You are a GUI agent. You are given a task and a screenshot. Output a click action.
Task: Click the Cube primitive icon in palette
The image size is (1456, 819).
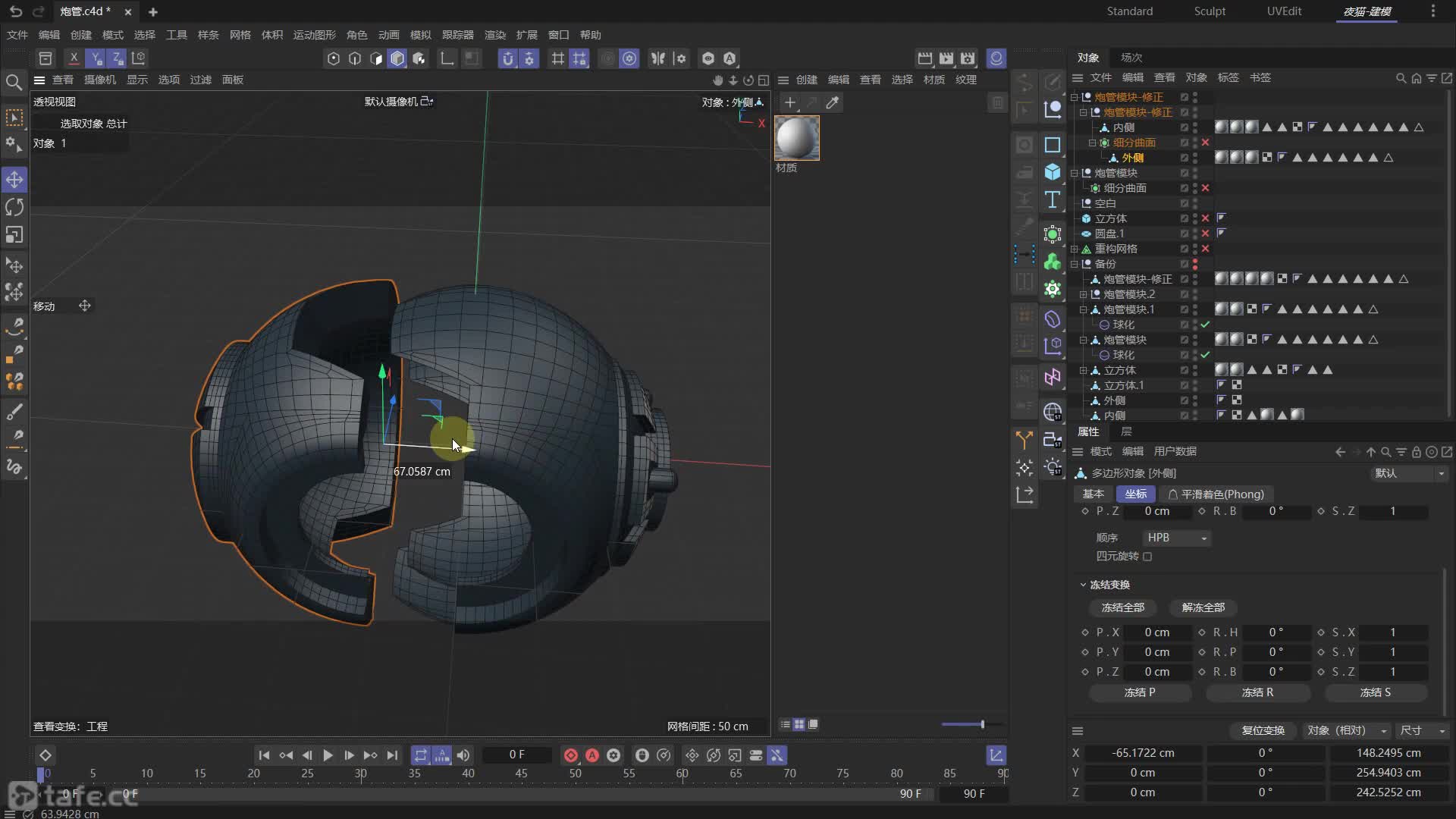coord(1053,172)
